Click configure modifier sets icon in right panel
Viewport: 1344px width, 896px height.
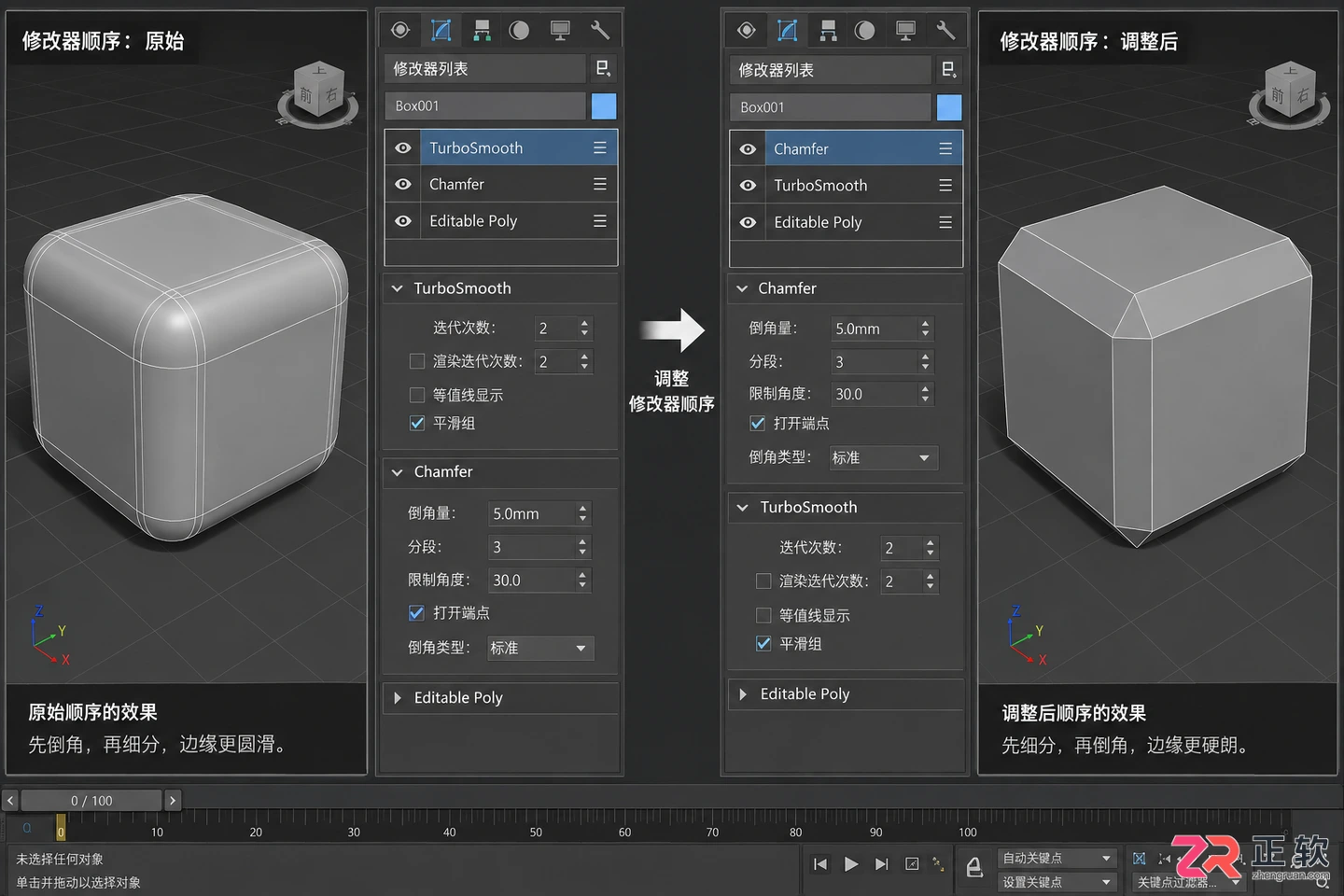pyautogui.click(x=948, y=70)
